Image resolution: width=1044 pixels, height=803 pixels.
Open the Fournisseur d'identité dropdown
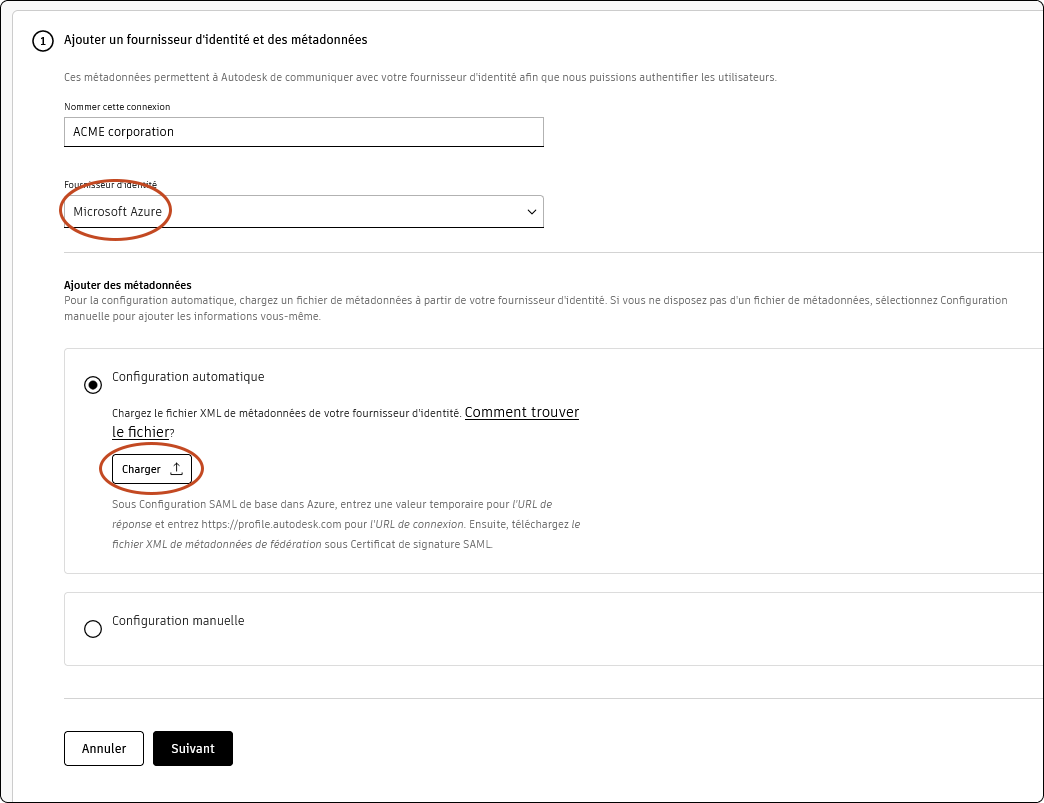click(303, 211)
